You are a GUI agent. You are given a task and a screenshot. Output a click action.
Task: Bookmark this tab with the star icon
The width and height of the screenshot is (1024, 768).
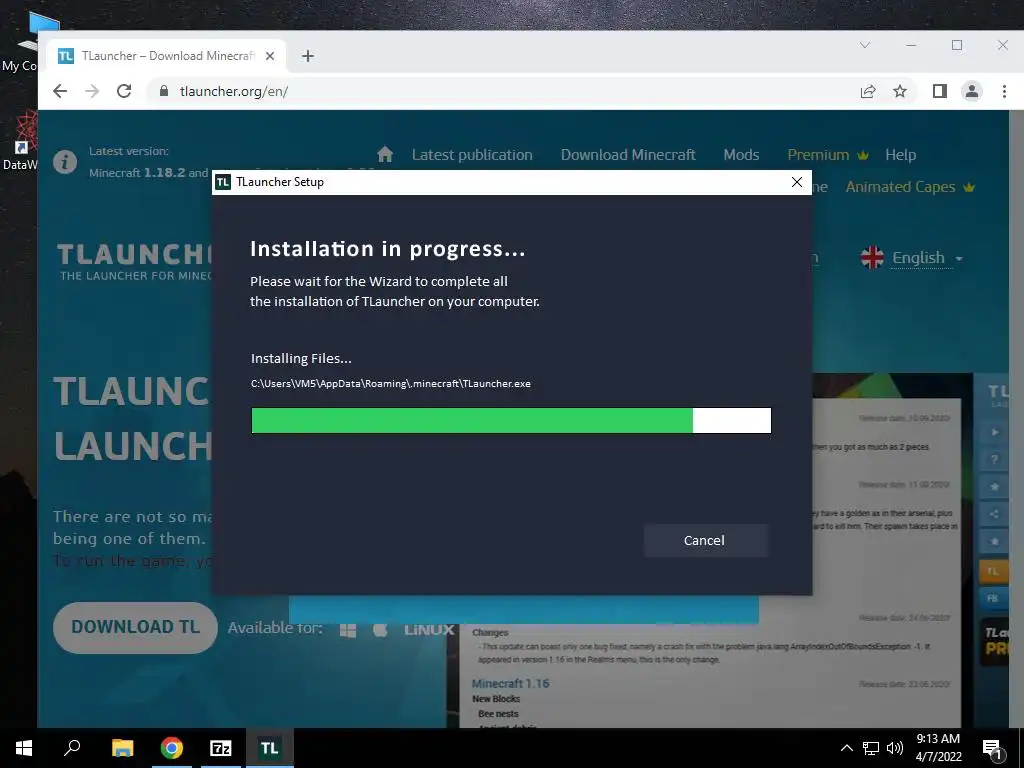[x=900, y=91]
